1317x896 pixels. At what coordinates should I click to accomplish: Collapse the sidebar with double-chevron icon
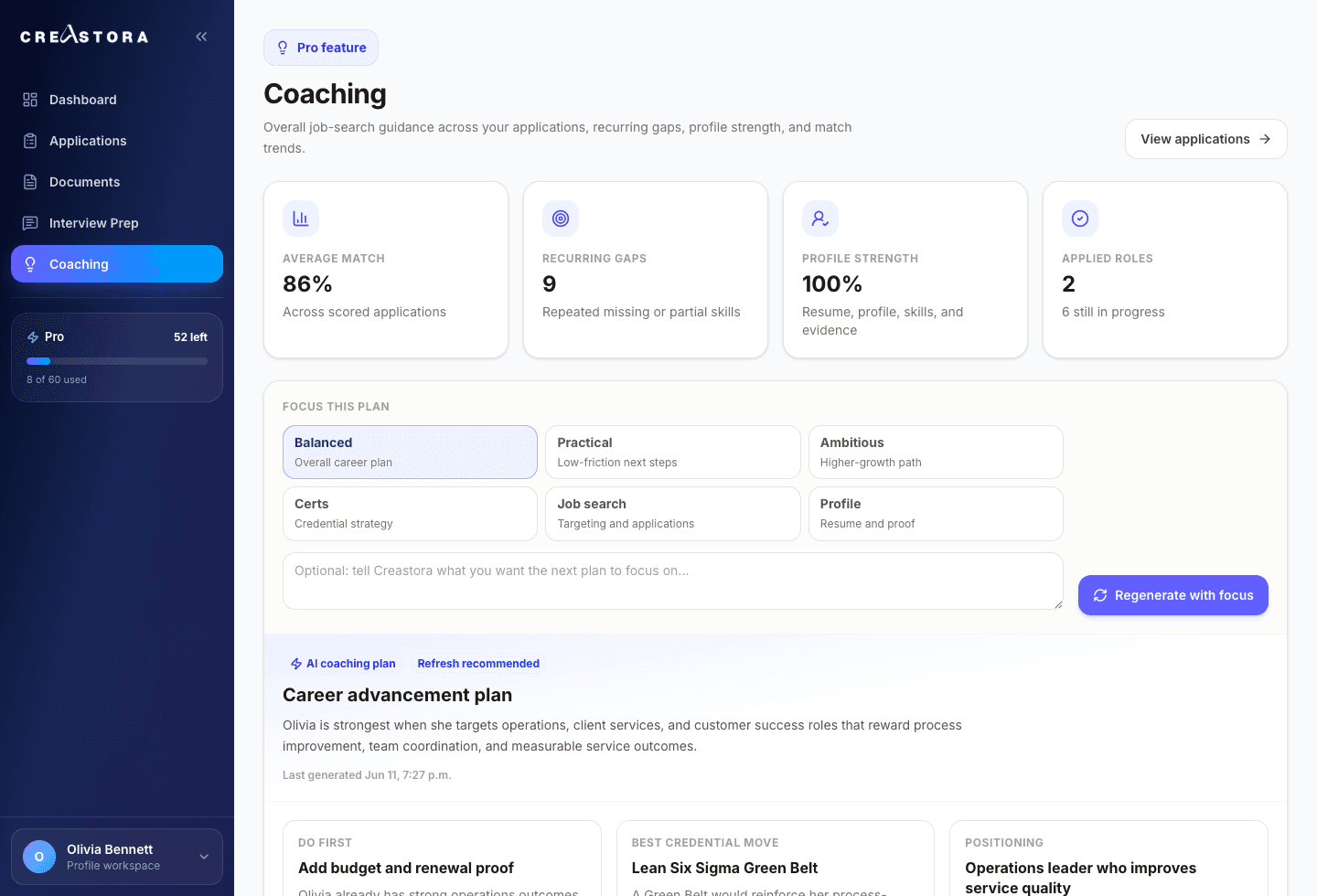point(201,37)
